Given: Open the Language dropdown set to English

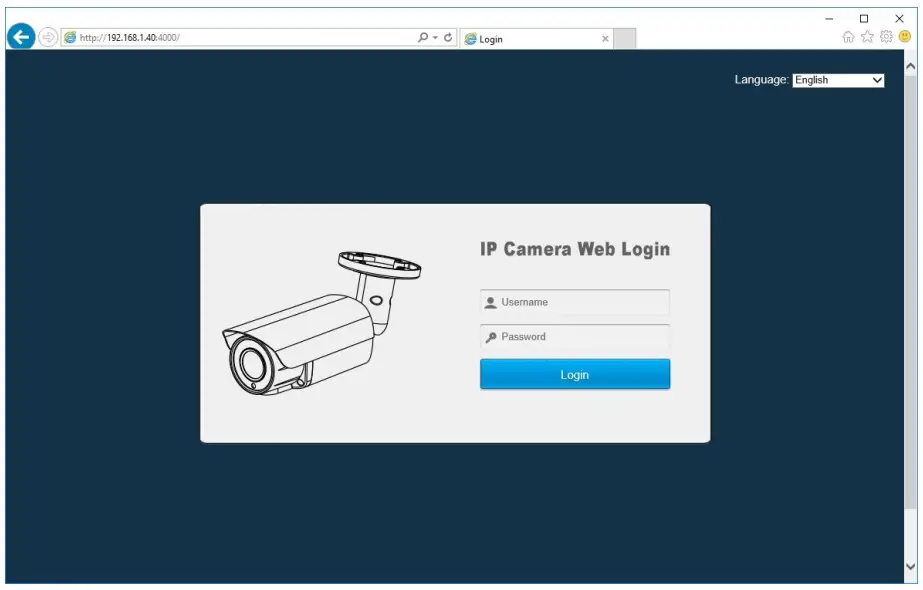Looking at the screenshot, I should coord(838,80).
